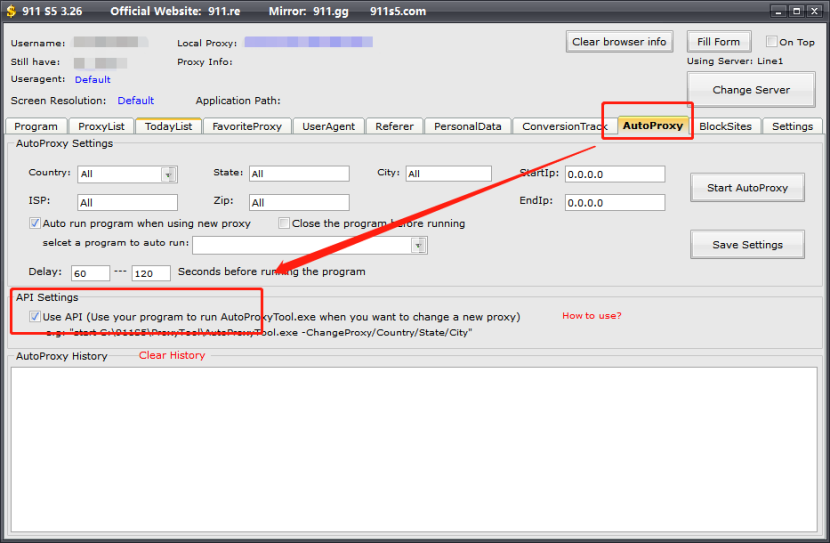
Task: Switch to the ProxyList tab
Action: pyautogui.click(x=101, y=126)
